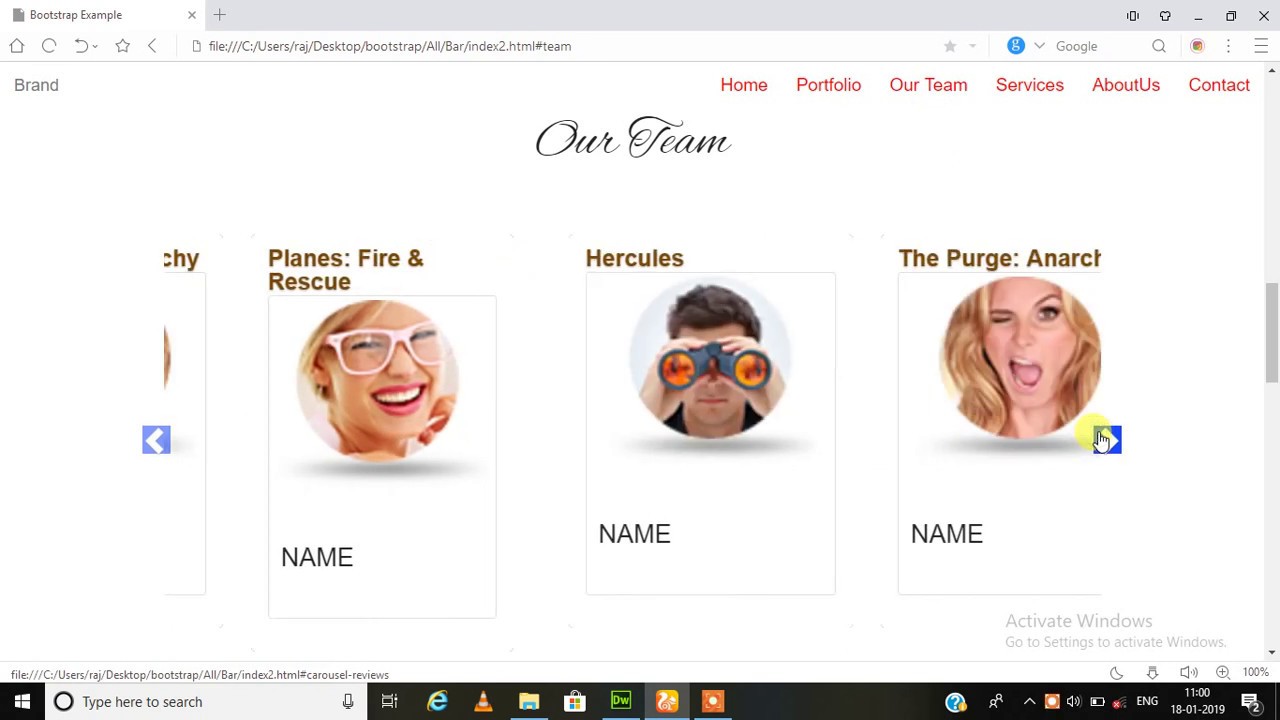Open the Windows Start menu
The width and height of the screenshot is (1280, 720).
[x=22, y=702]
